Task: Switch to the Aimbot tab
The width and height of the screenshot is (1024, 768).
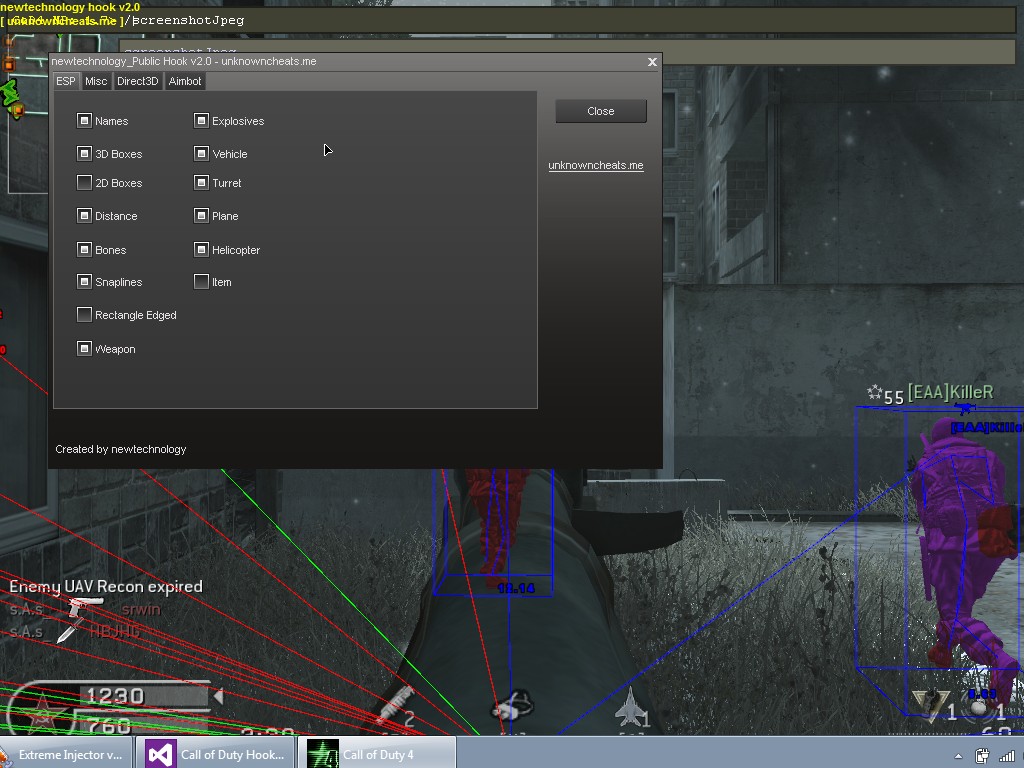Action: [185, 81]
